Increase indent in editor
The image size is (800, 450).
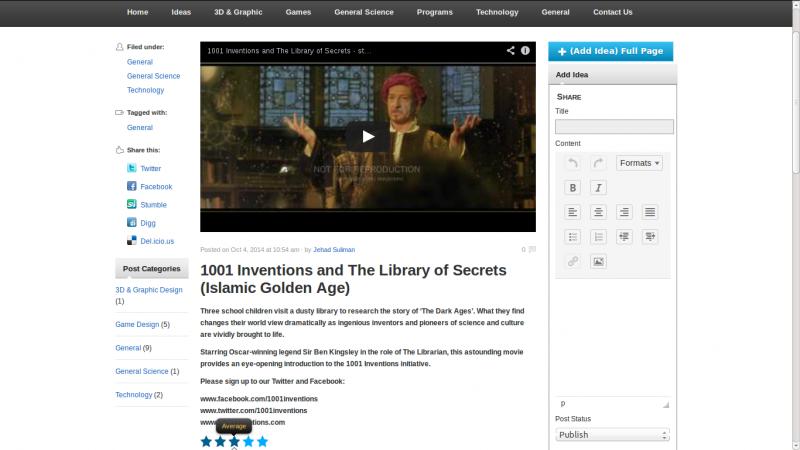click(x=649, y=237)
